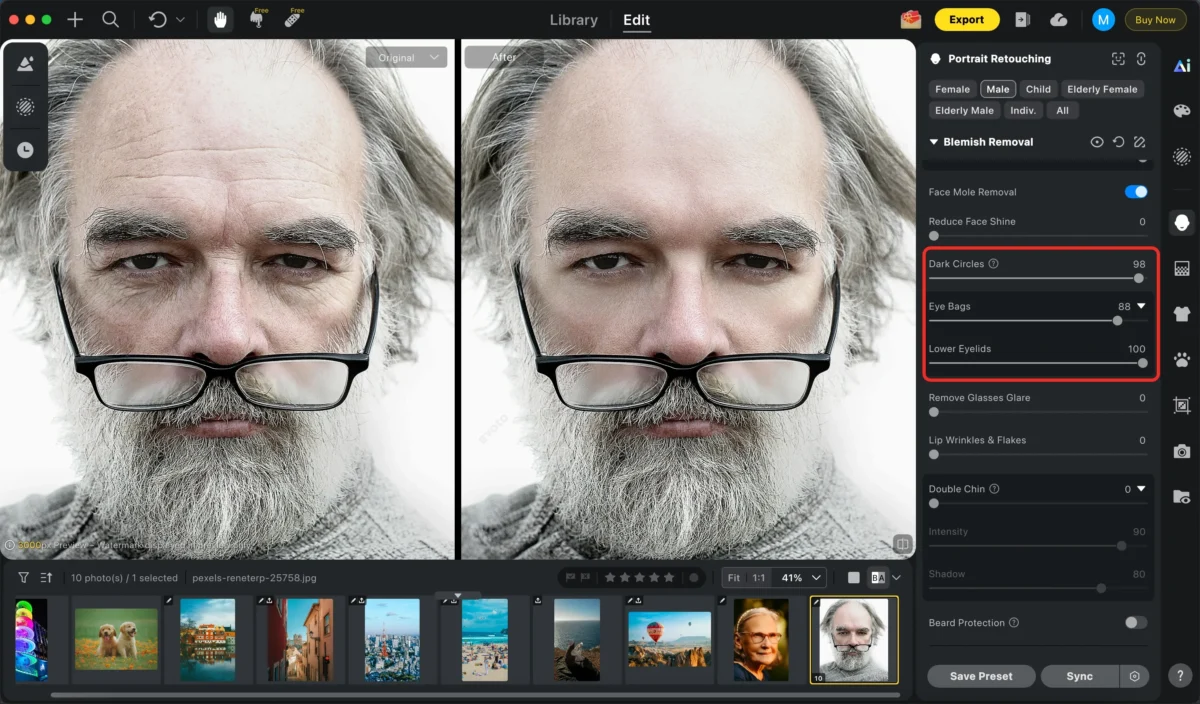Open the AI tools panel in sidebar
This screenshot has width=1200, height=704.
pos(1181,66)
